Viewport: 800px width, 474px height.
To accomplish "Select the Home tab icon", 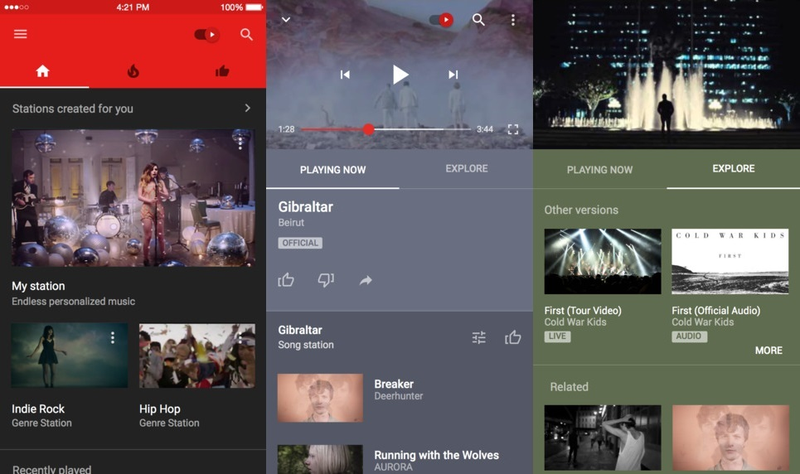I will 43,71.
